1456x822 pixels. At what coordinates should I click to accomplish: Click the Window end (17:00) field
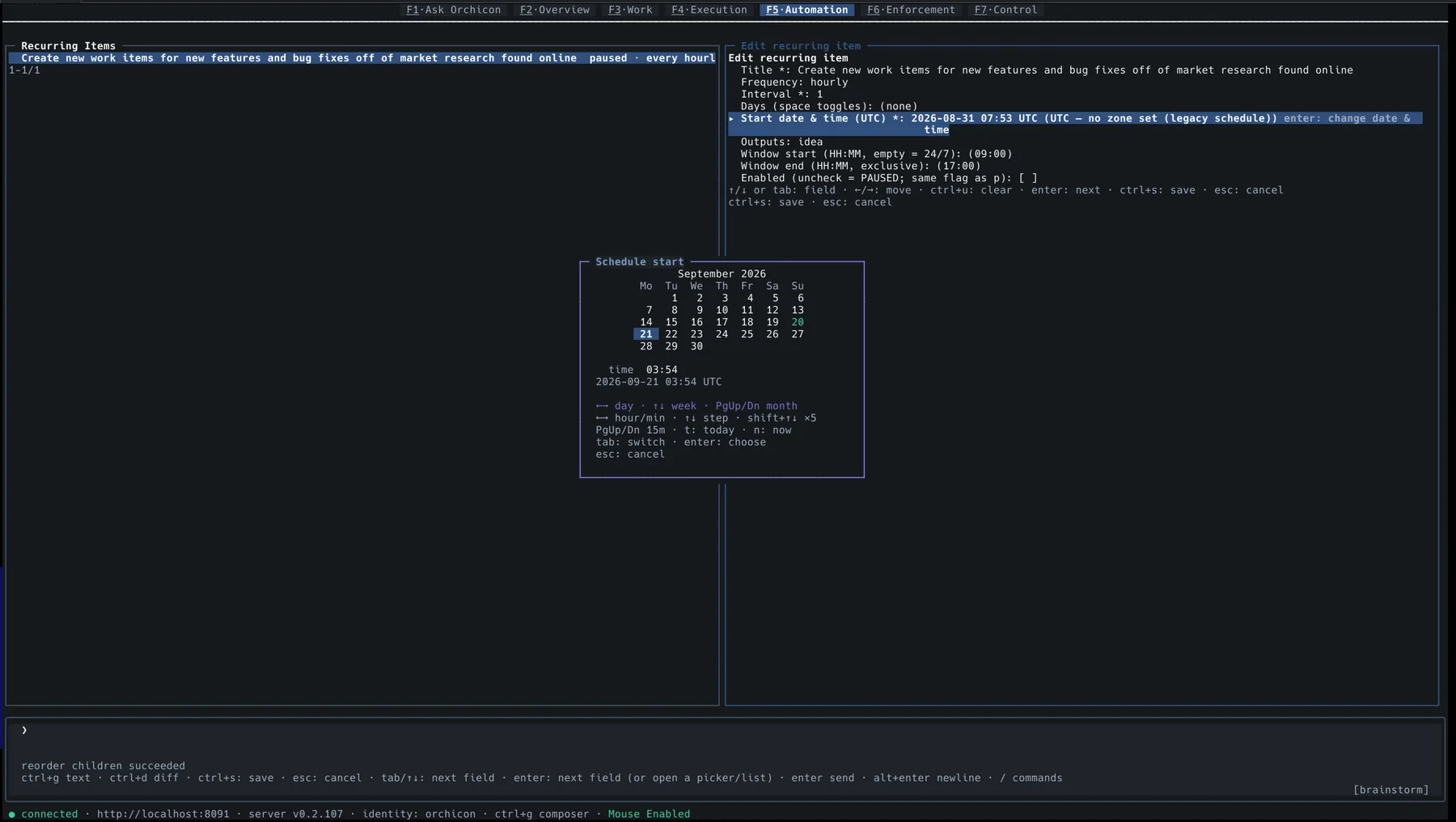coord(861,167)
